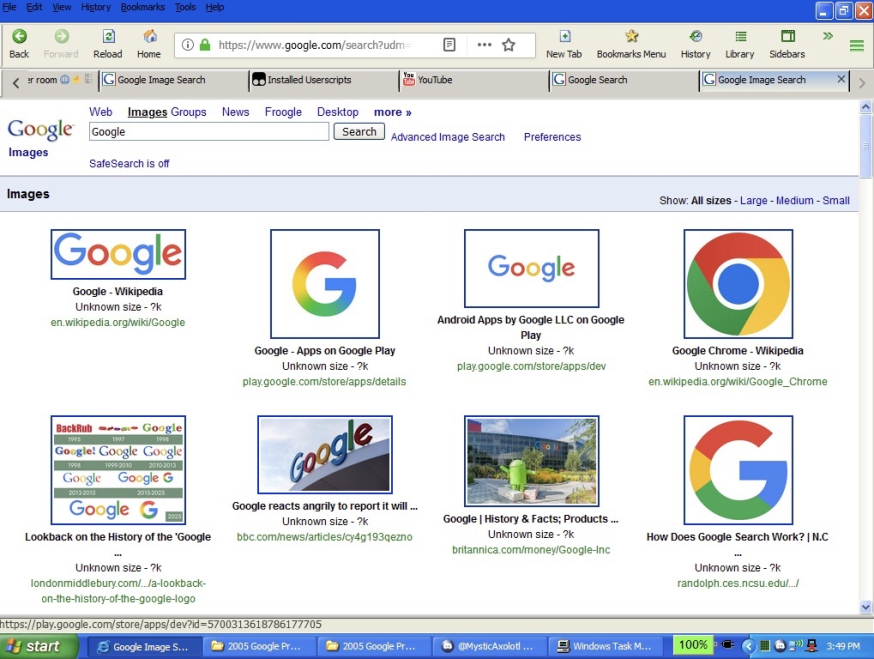Open the Google Chrome logo thumbnail
The width and height of the screenshot is (874, 659).
point(738,284)
